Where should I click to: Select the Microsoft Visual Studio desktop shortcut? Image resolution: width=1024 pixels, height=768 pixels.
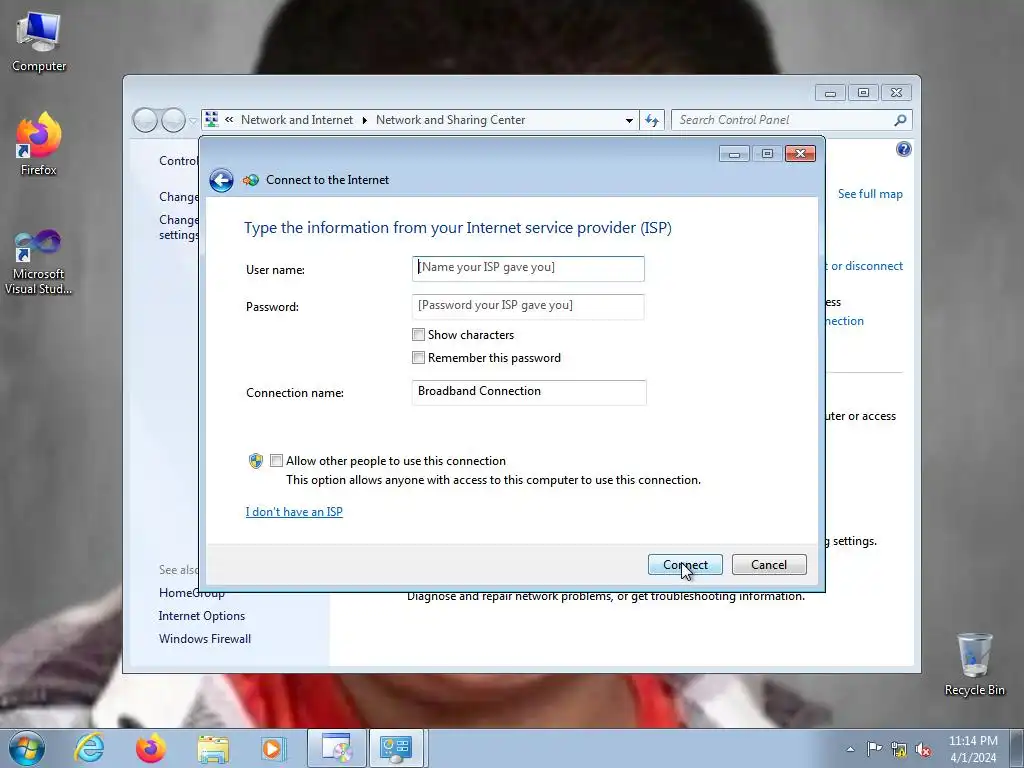tap(39, 263)
